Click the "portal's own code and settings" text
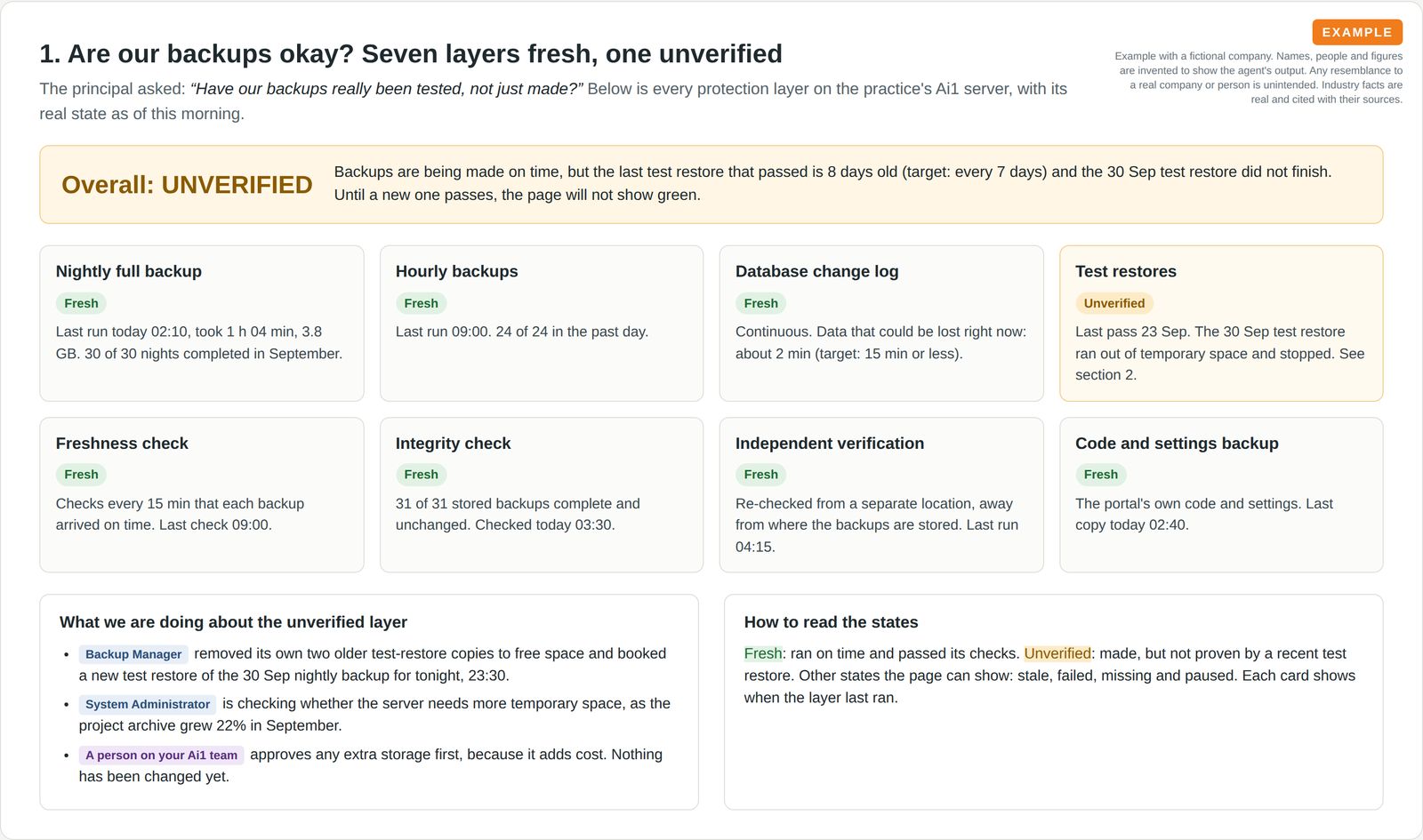The width and height of the screenshot is (1423, 840). (x=1204, y=514)
